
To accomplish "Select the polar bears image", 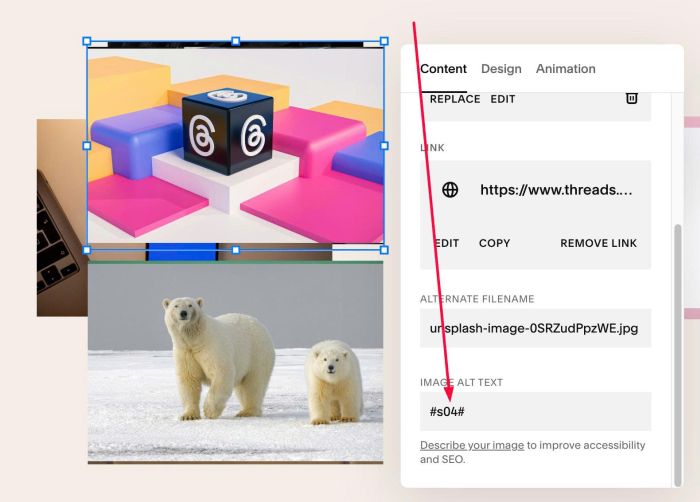I will coord(235,362).
